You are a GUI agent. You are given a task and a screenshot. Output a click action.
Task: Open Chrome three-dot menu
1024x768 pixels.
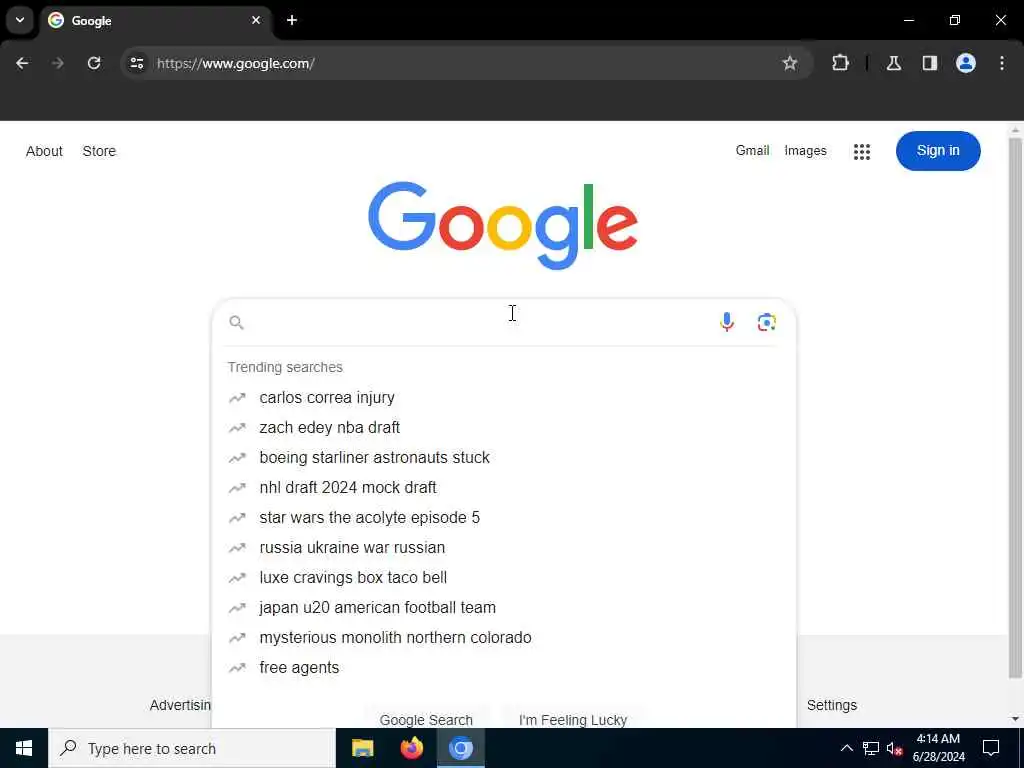pos(1001,63)
